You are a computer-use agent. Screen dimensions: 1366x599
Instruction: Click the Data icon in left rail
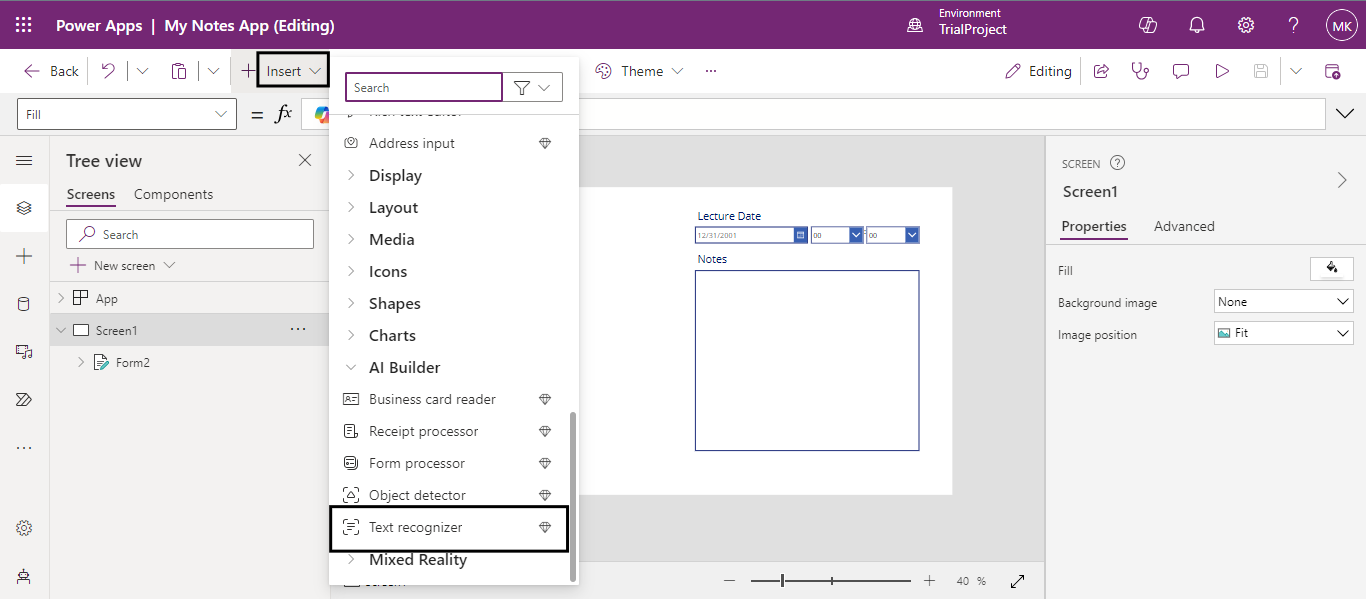click(24, 304)
